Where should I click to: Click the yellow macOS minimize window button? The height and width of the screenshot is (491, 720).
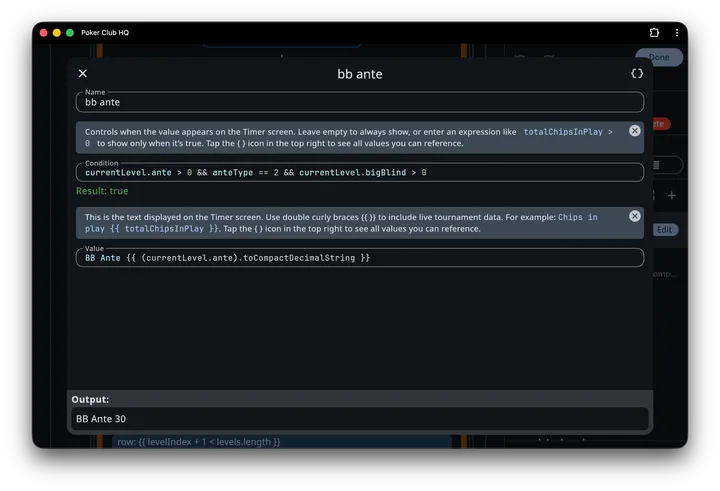tap(56, 33)
